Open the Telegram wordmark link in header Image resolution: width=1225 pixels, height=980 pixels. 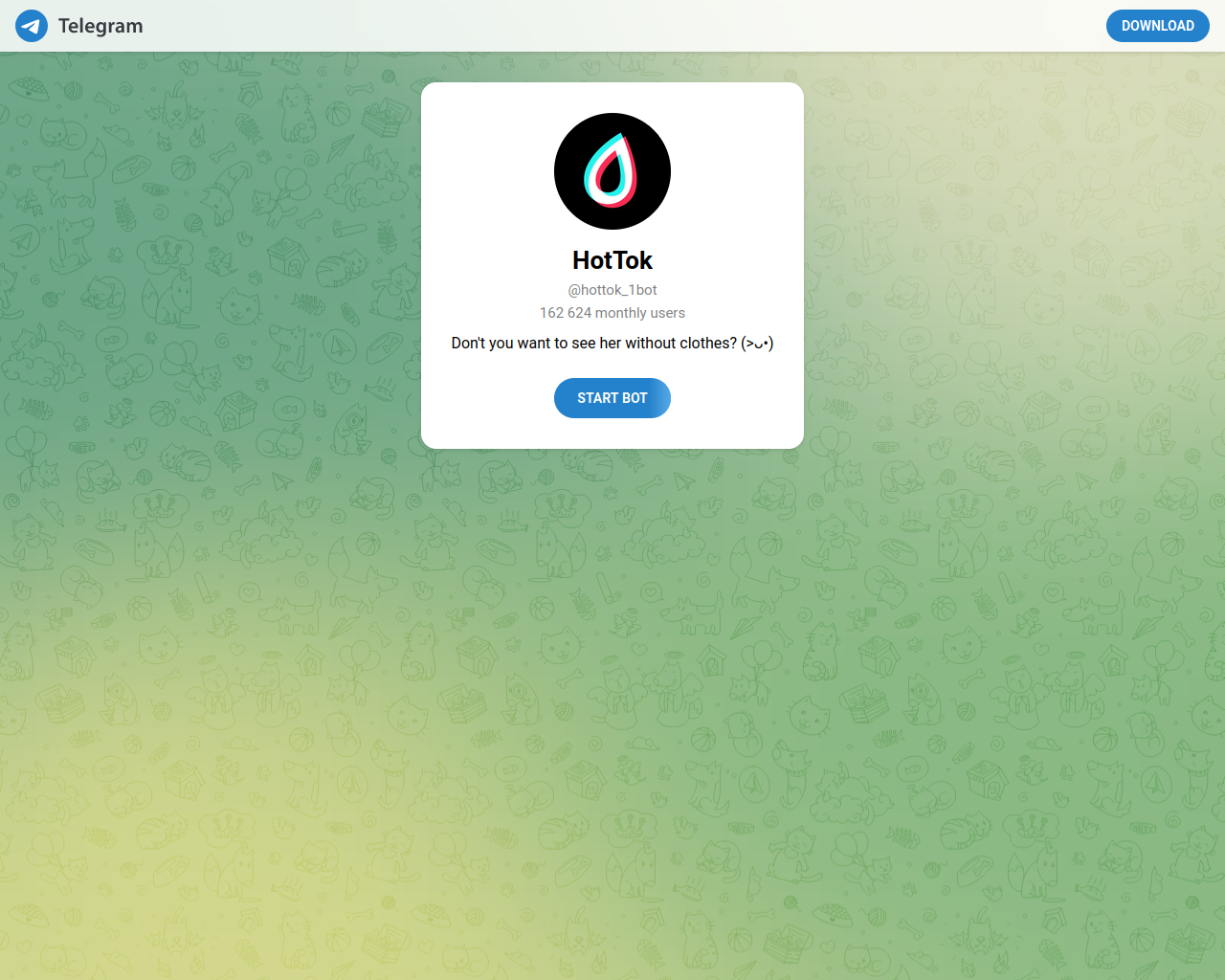[100, 26]
